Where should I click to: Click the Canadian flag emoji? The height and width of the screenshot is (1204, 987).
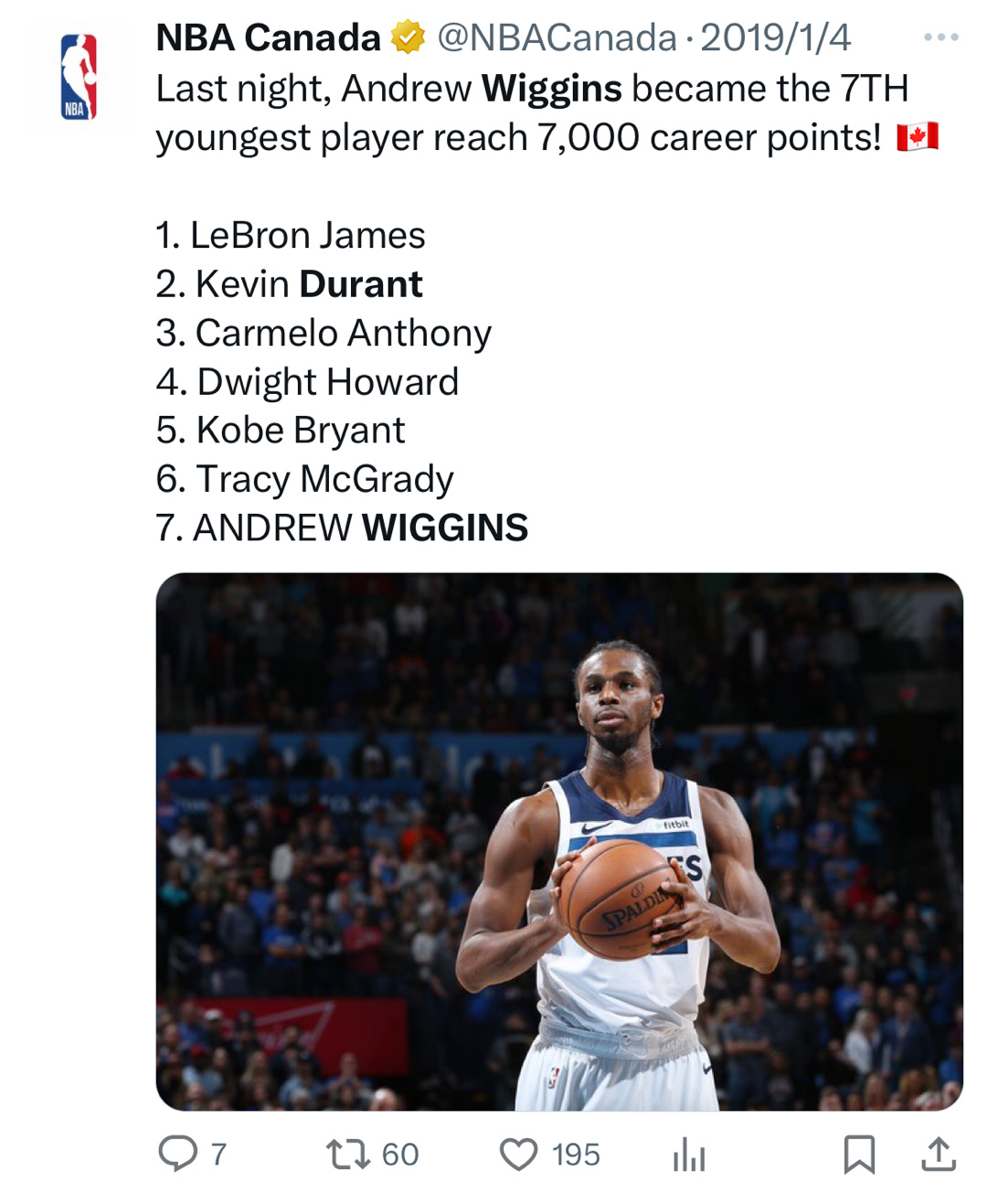[x=917, y=137]
